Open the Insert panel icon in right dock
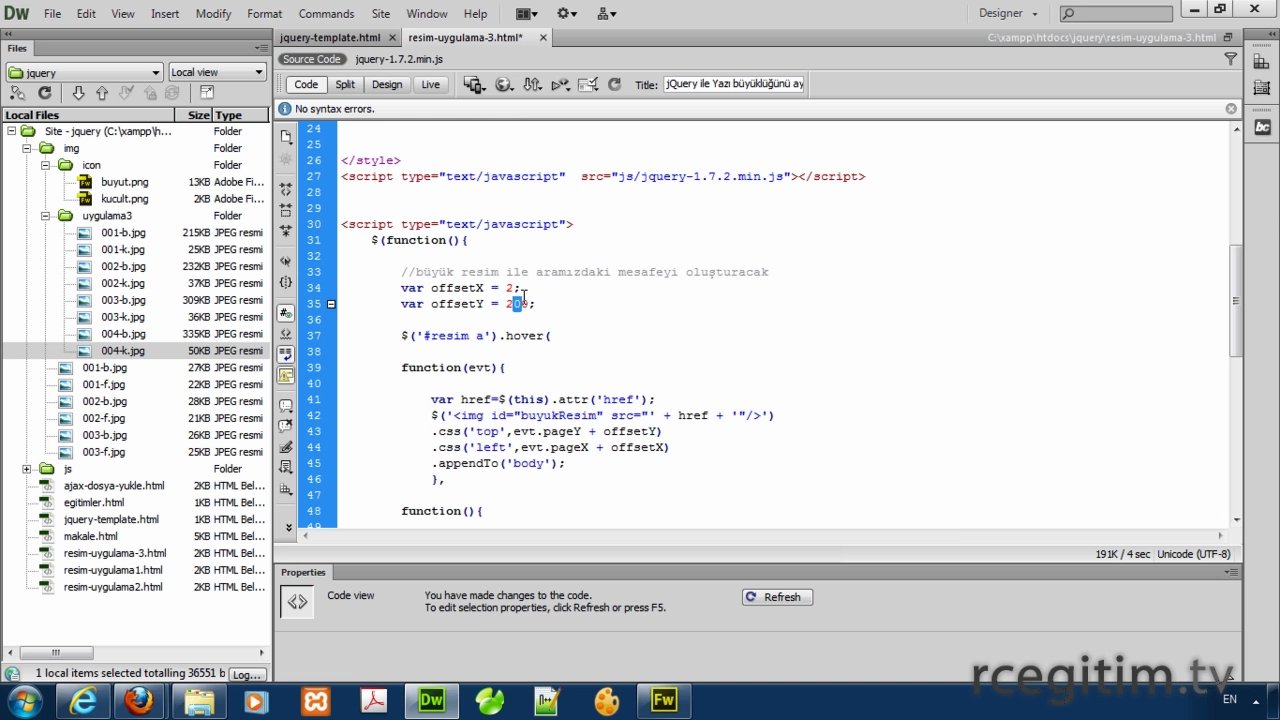The width and height of the screenshot is (1280, 720). pos(1262,62)
